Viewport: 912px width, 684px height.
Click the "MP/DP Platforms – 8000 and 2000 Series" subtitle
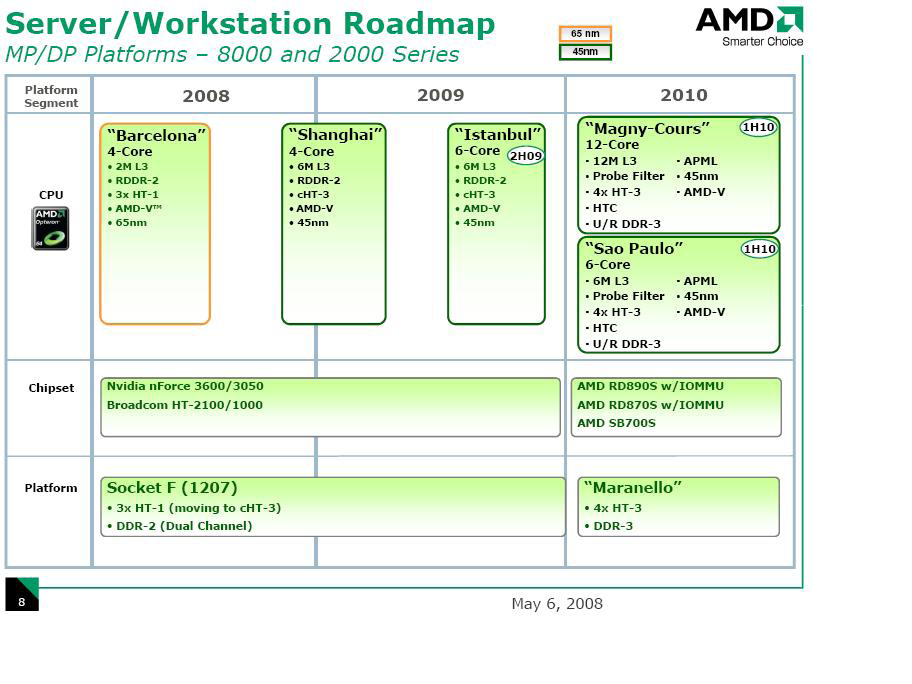[232, 55]
